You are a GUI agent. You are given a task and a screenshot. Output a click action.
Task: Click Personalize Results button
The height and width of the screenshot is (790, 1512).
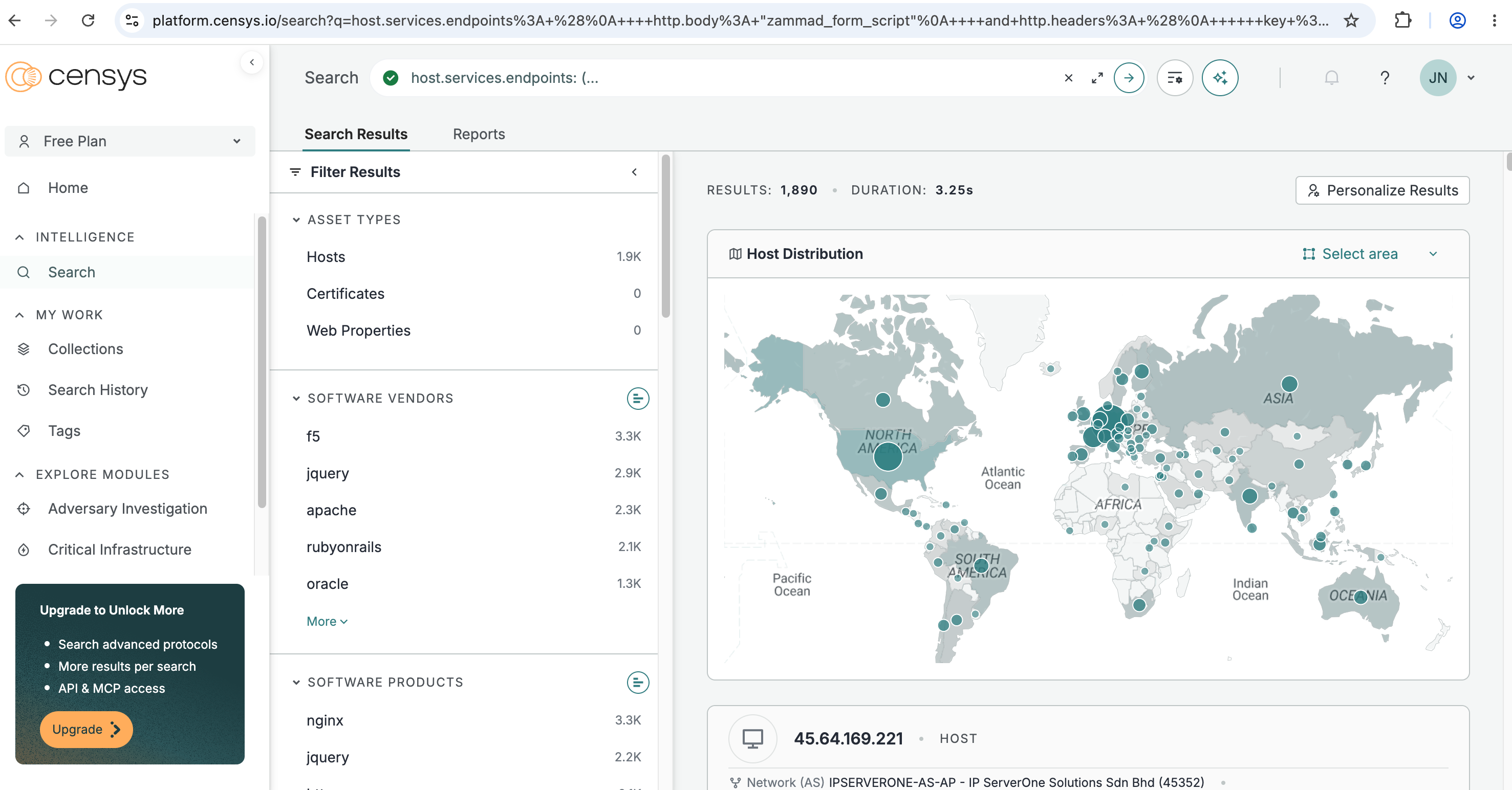click(x=1383, y=190)
